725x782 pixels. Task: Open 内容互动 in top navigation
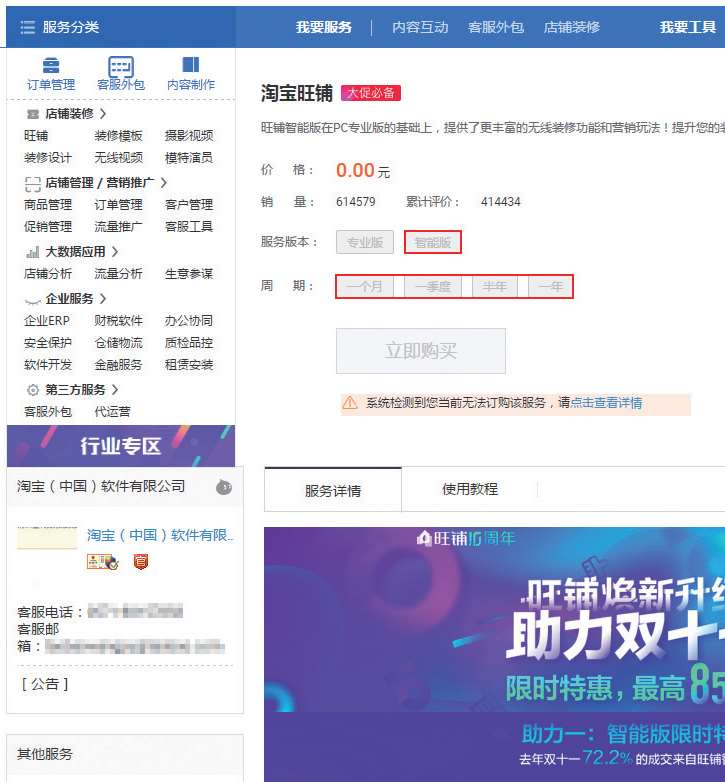click(x=420, y=27)
